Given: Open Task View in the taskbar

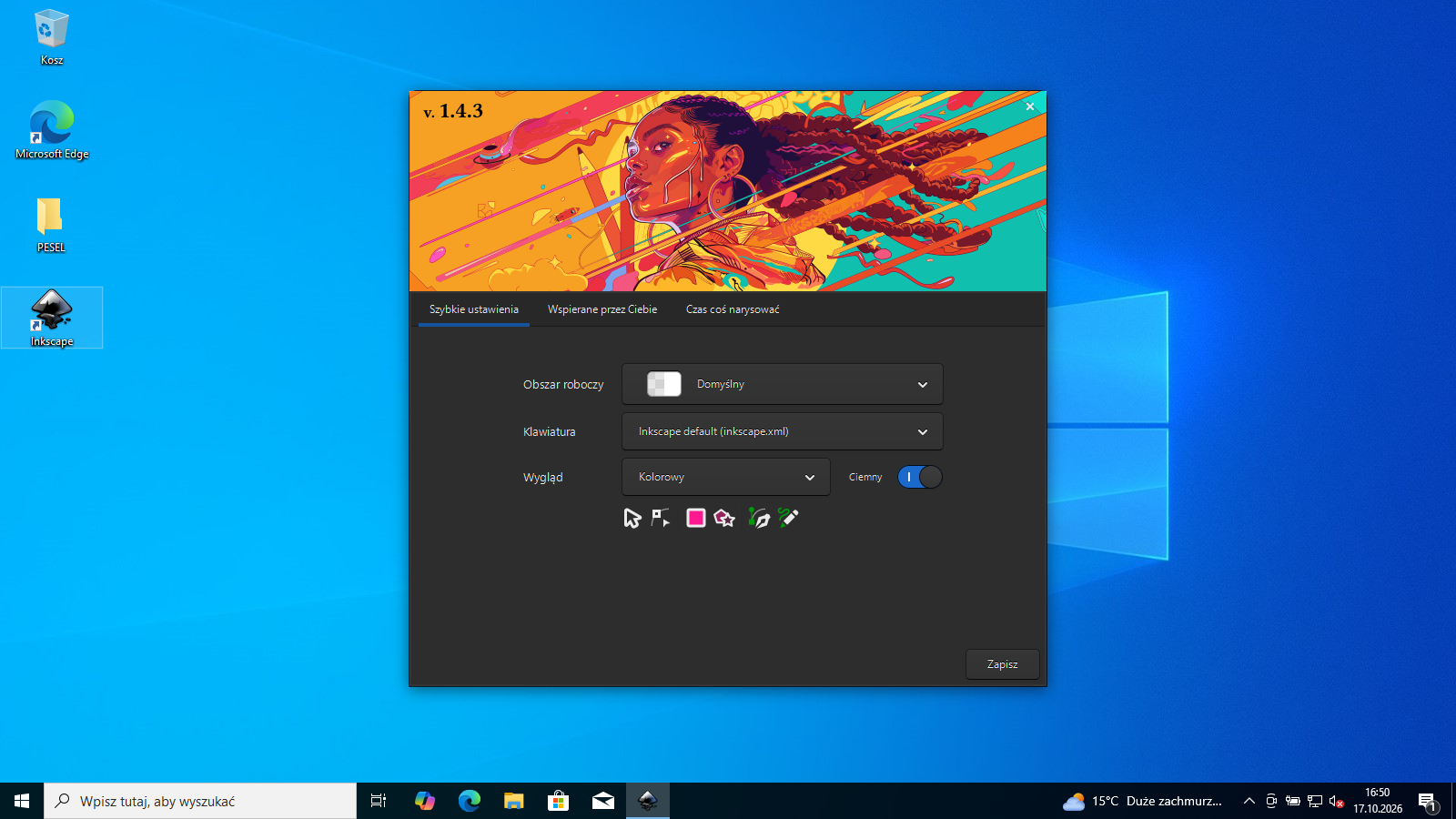Looking at the screenshot, I should pos(379,801).
